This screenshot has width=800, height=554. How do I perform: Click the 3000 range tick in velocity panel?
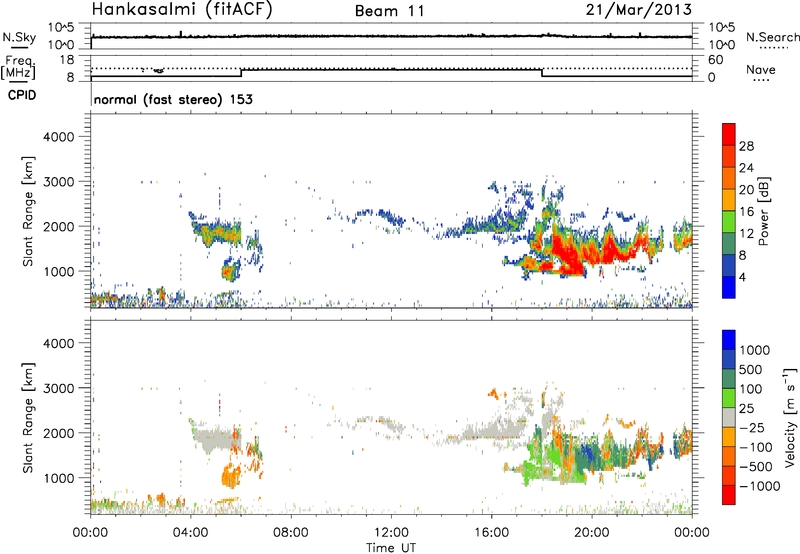[x=59, y=388]
